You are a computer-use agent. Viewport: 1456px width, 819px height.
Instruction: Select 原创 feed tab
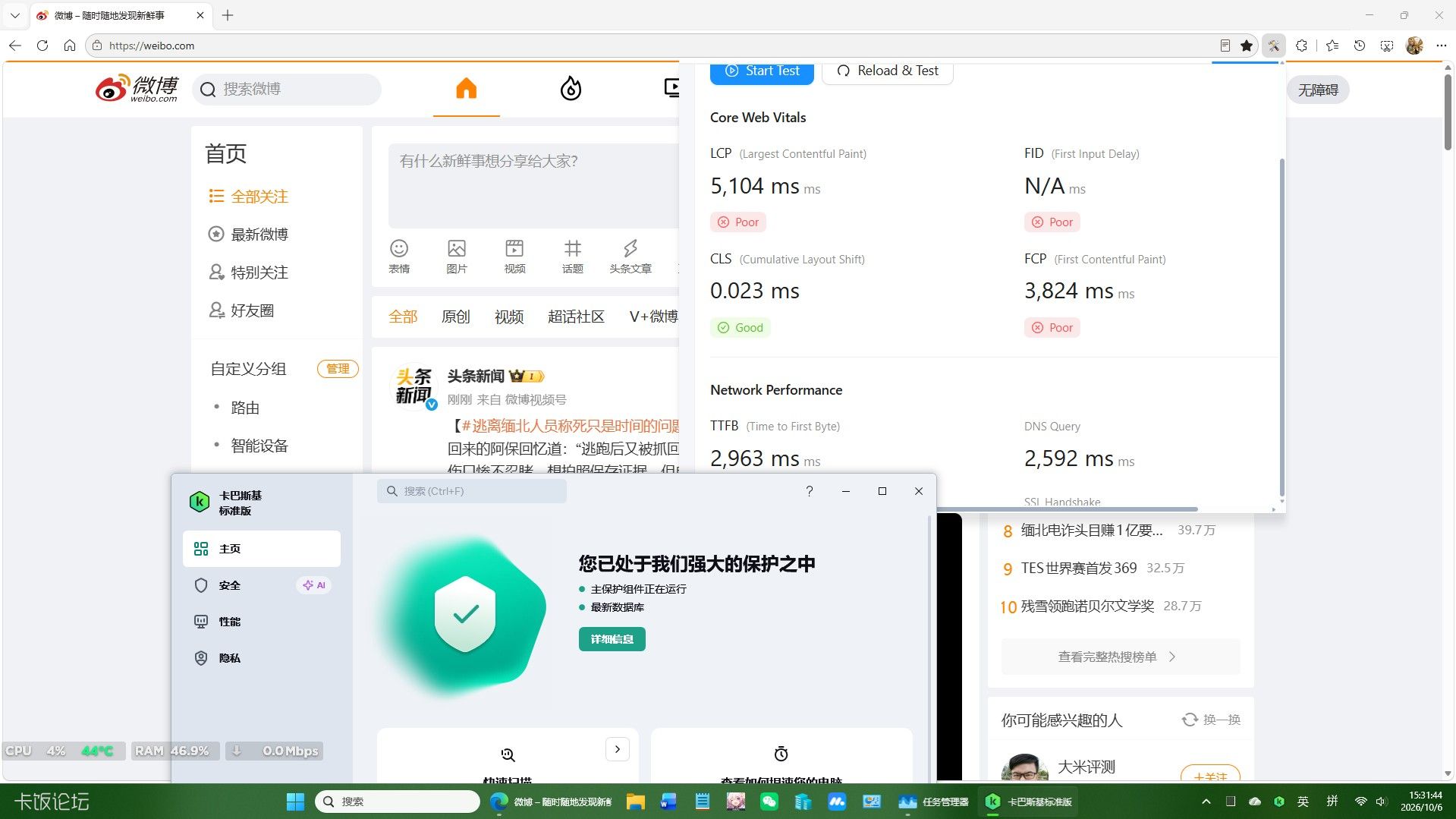click(456, 317)
